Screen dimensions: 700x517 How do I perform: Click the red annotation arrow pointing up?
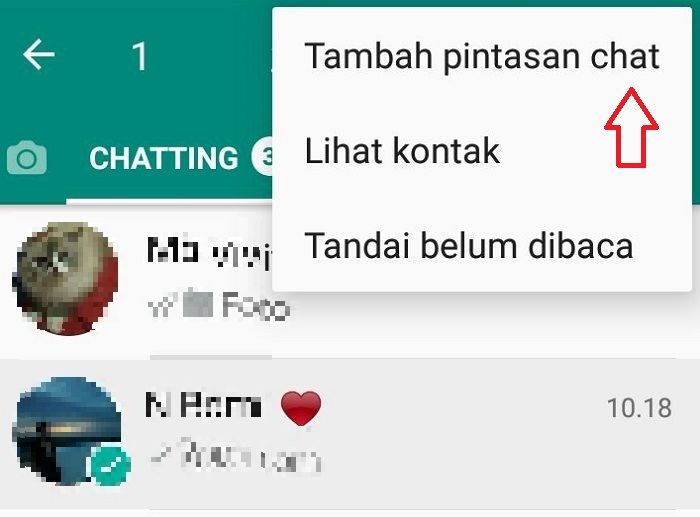tap(631, 128)
